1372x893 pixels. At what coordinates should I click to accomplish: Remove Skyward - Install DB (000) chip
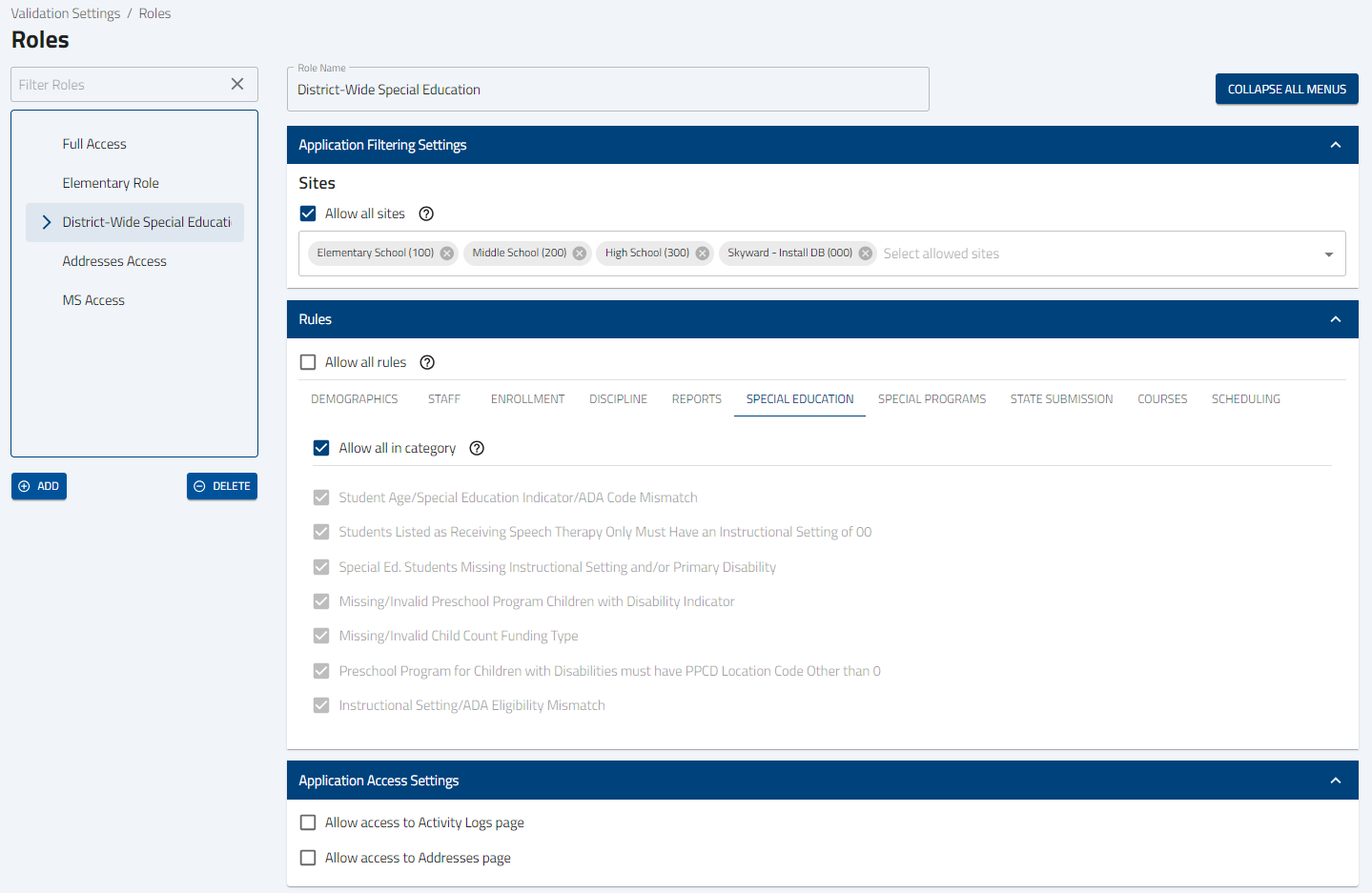[x=865, y=254]
